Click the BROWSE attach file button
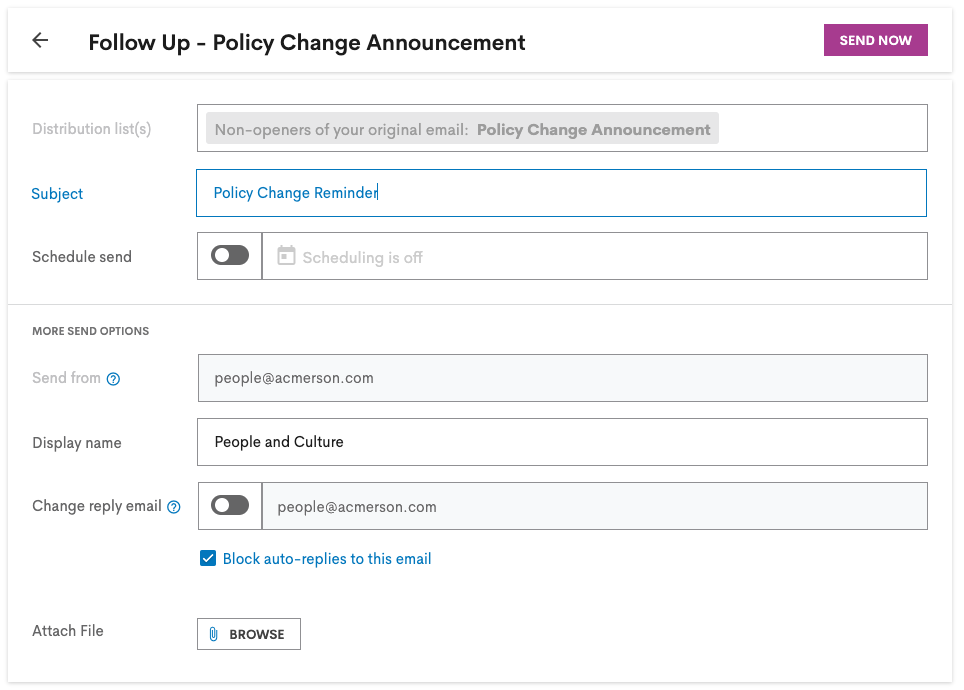 249,634
